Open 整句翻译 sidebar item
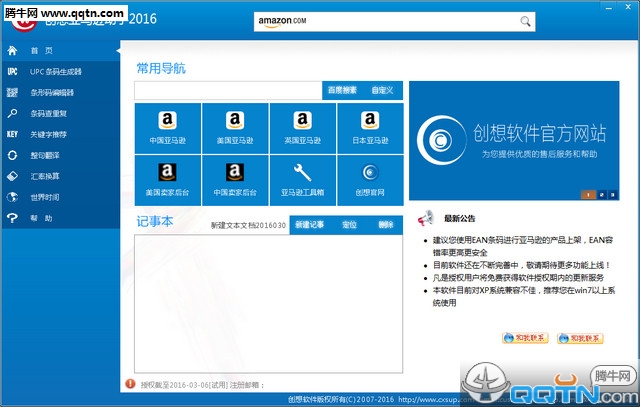 (61, 156)
